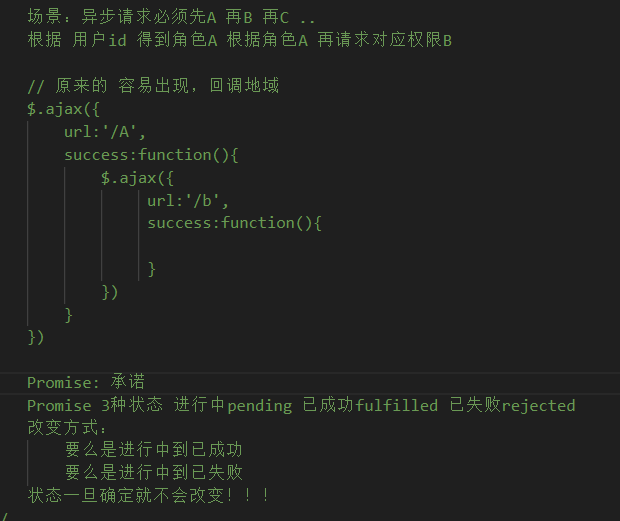Screen dimensions: 620x521
Task: Click line 状态一旦确定就不会改变
Action: point(148,495)
